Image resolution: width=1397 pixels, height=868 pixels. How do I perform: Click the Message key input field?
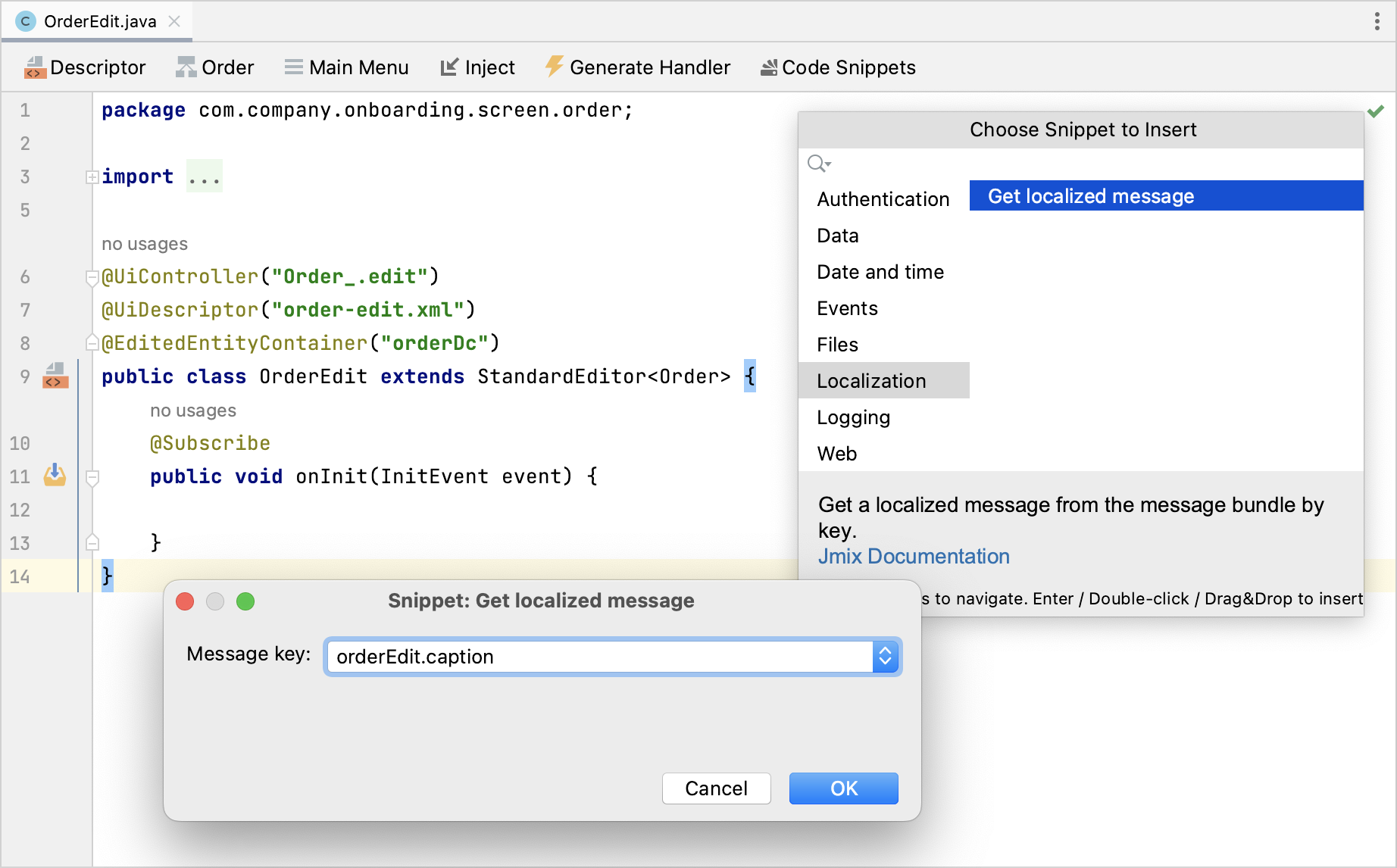coord(598,657)
